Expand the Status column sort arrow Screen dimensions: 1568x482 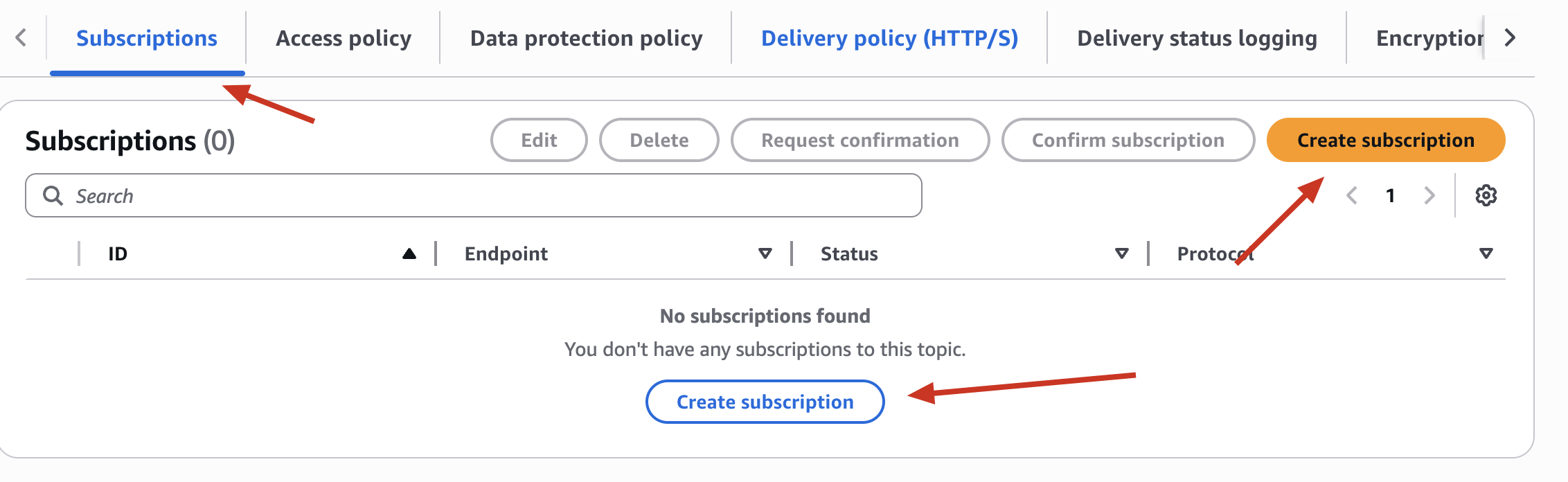click(x=1122, y=254)
